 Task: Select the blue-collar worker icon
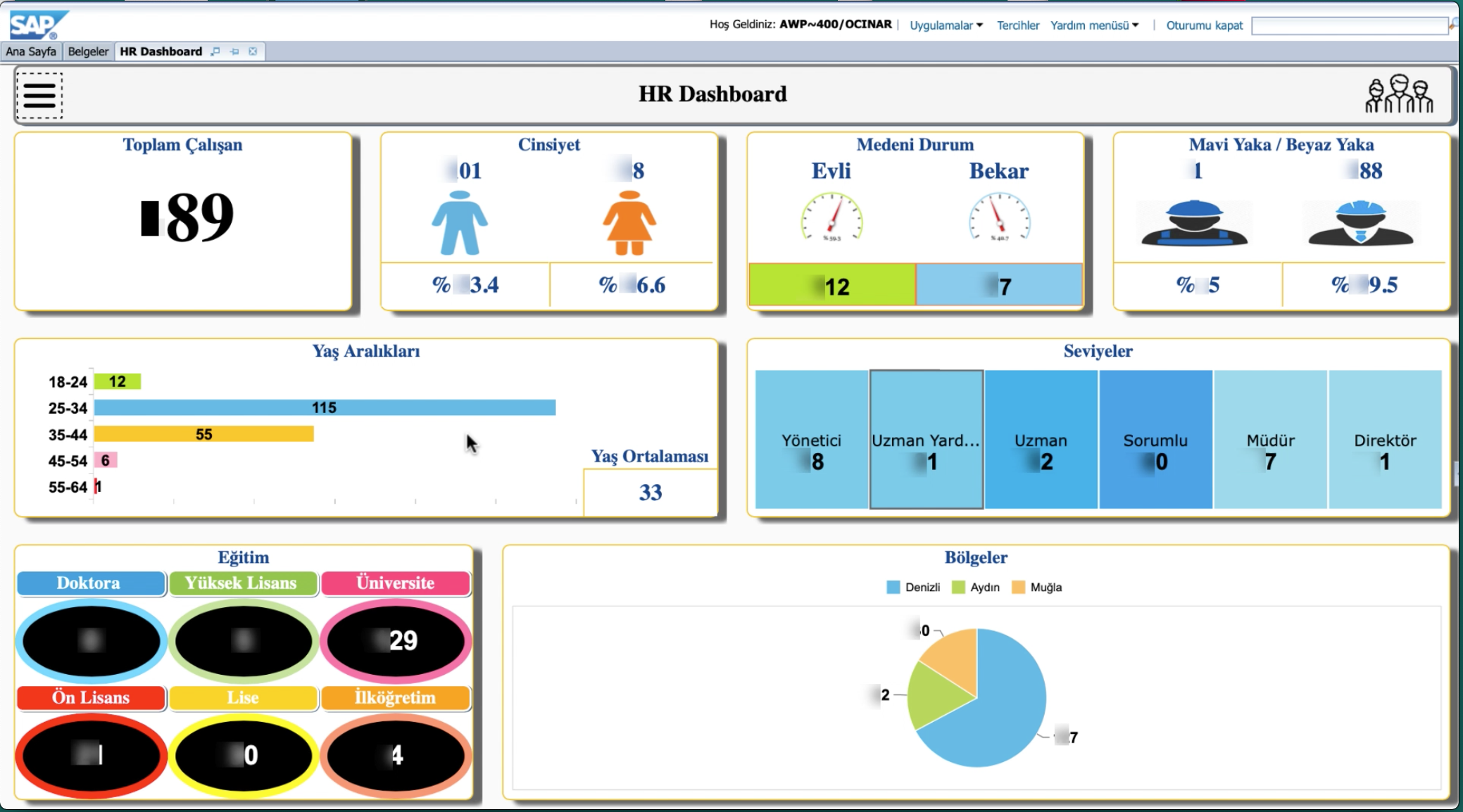[1195, 223]
